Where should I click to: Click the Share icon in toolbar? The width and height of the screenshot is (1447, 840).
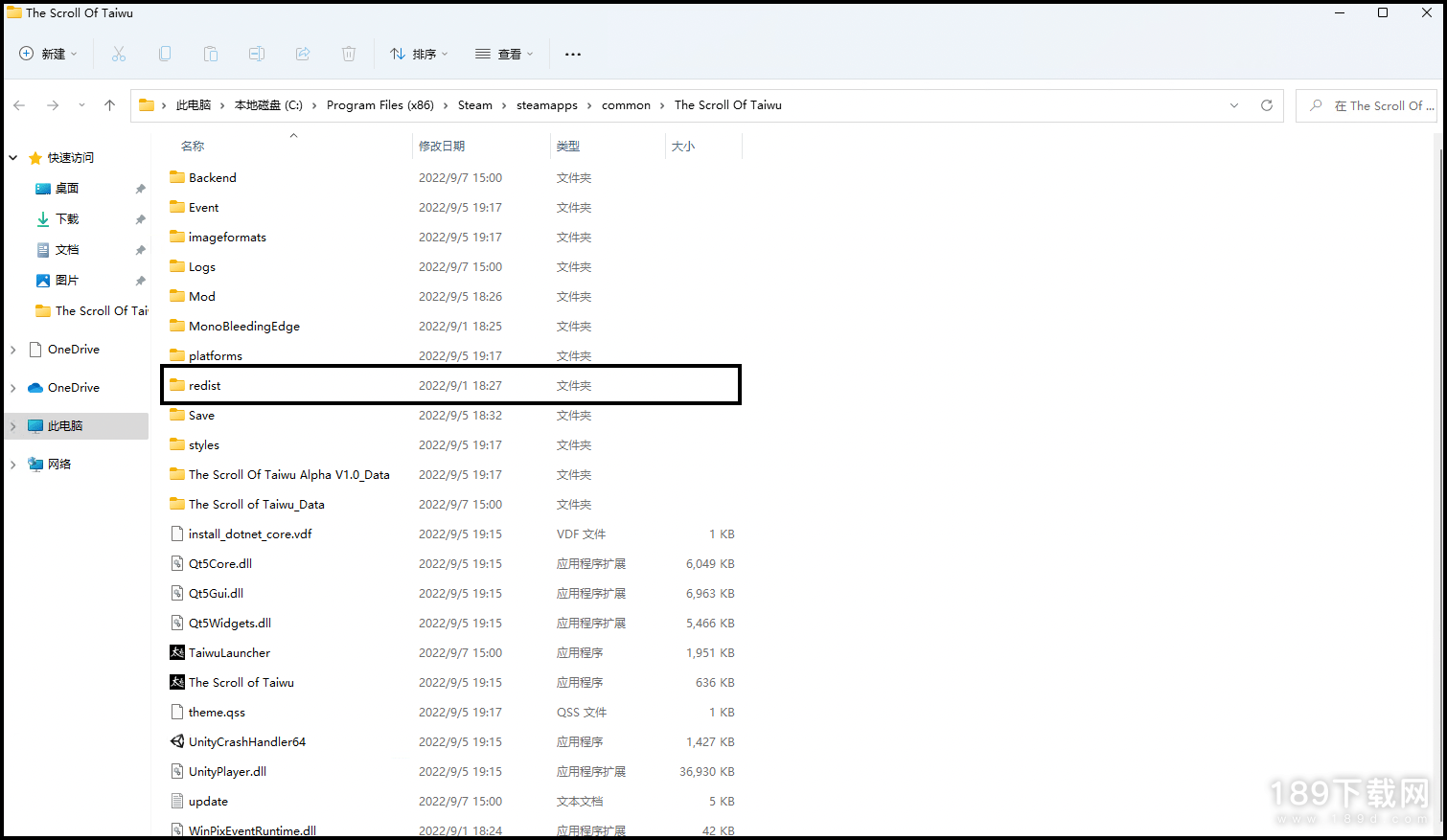click(303, 54)
